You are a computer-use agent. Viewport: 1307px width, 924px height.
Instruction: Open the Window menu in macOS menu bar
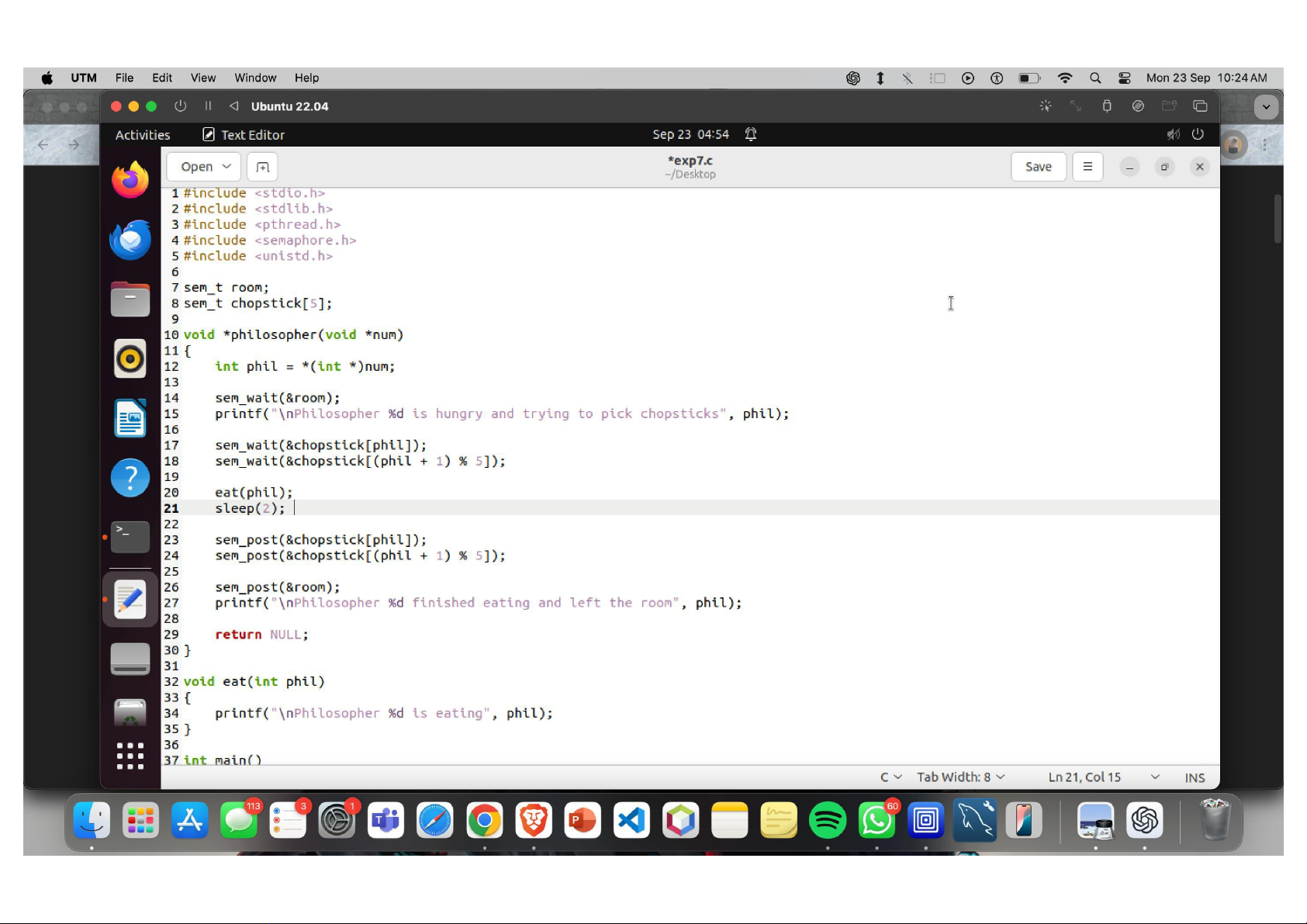255,78
